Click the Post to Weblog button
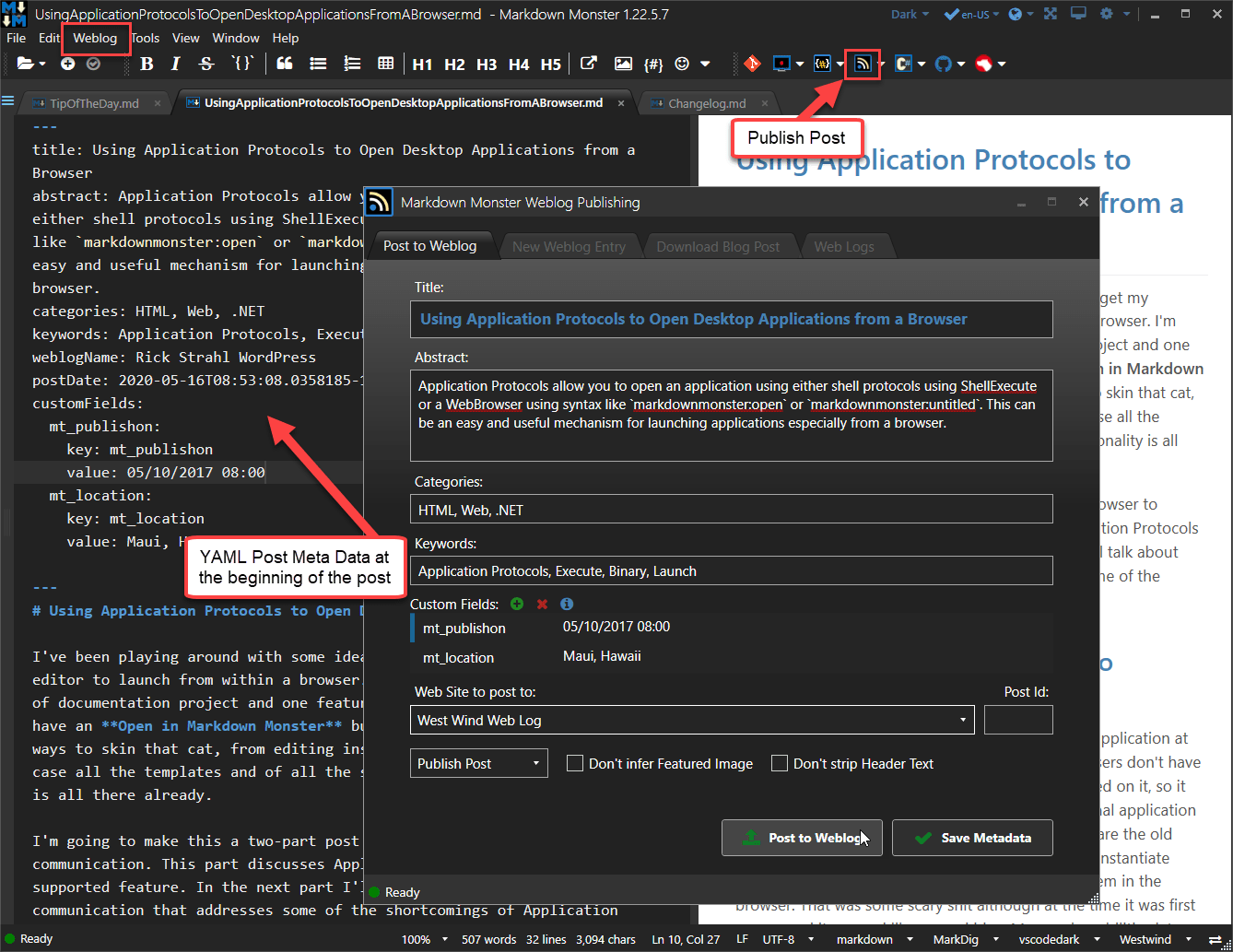1233x952 pixels. click(802, 838)
